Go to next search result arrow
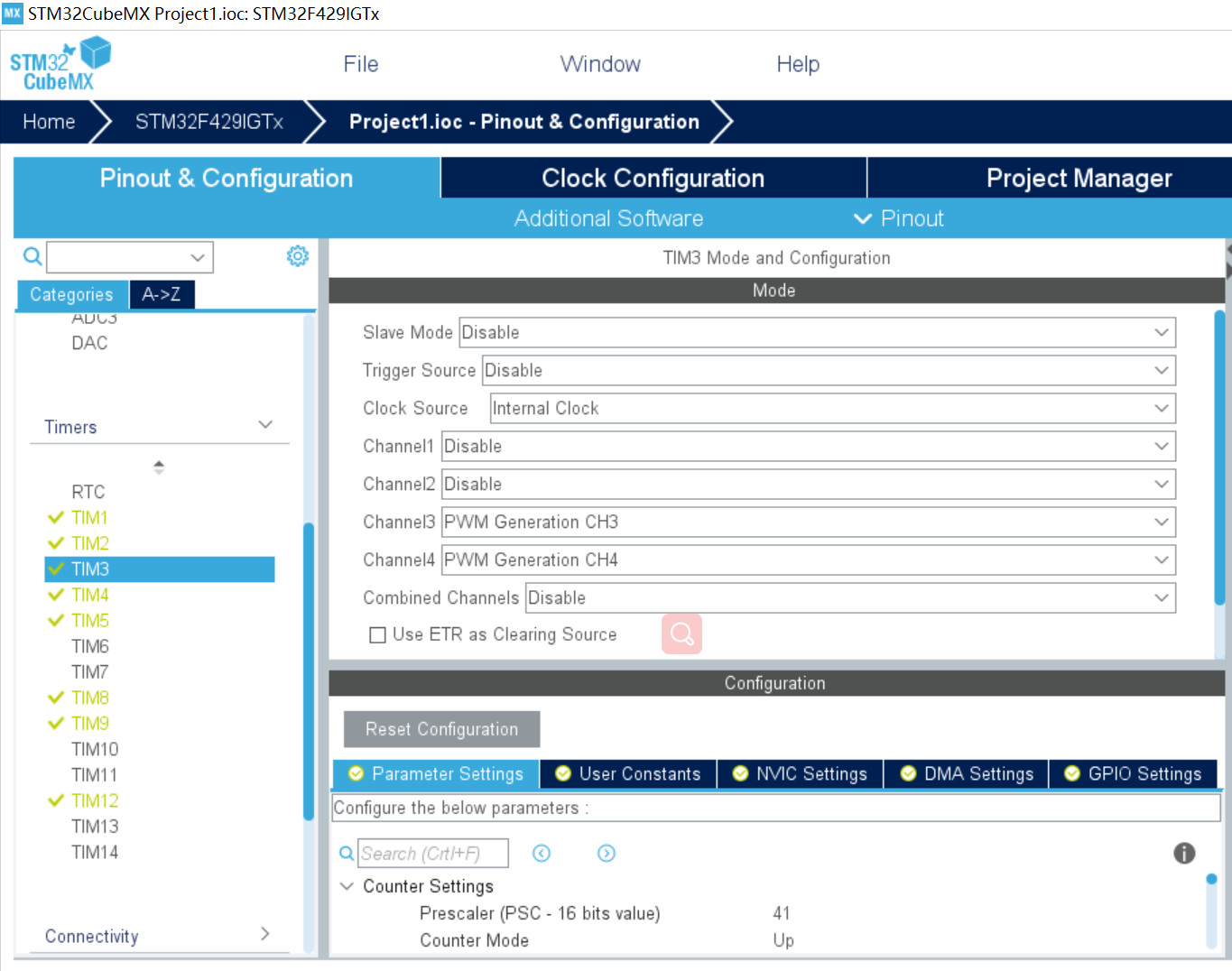 [607, 853]
